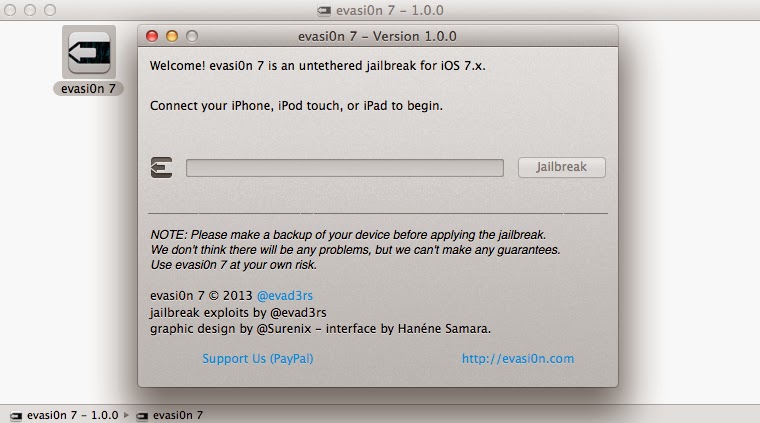
Task: Click the evasi0n 7 – Version 1.0.0 title bar text
Action: [377, 36]
